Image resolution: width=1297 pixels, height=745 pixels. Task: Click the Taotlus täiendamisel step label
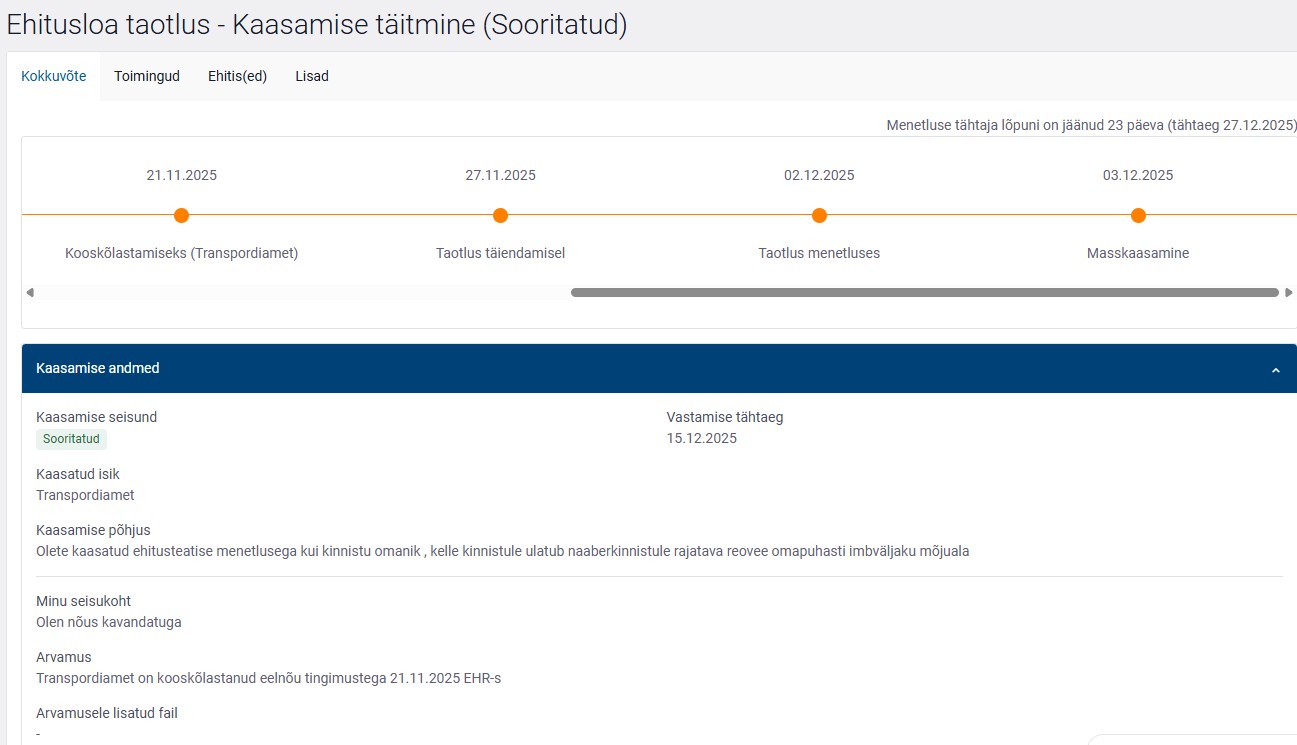coord(500,253)
